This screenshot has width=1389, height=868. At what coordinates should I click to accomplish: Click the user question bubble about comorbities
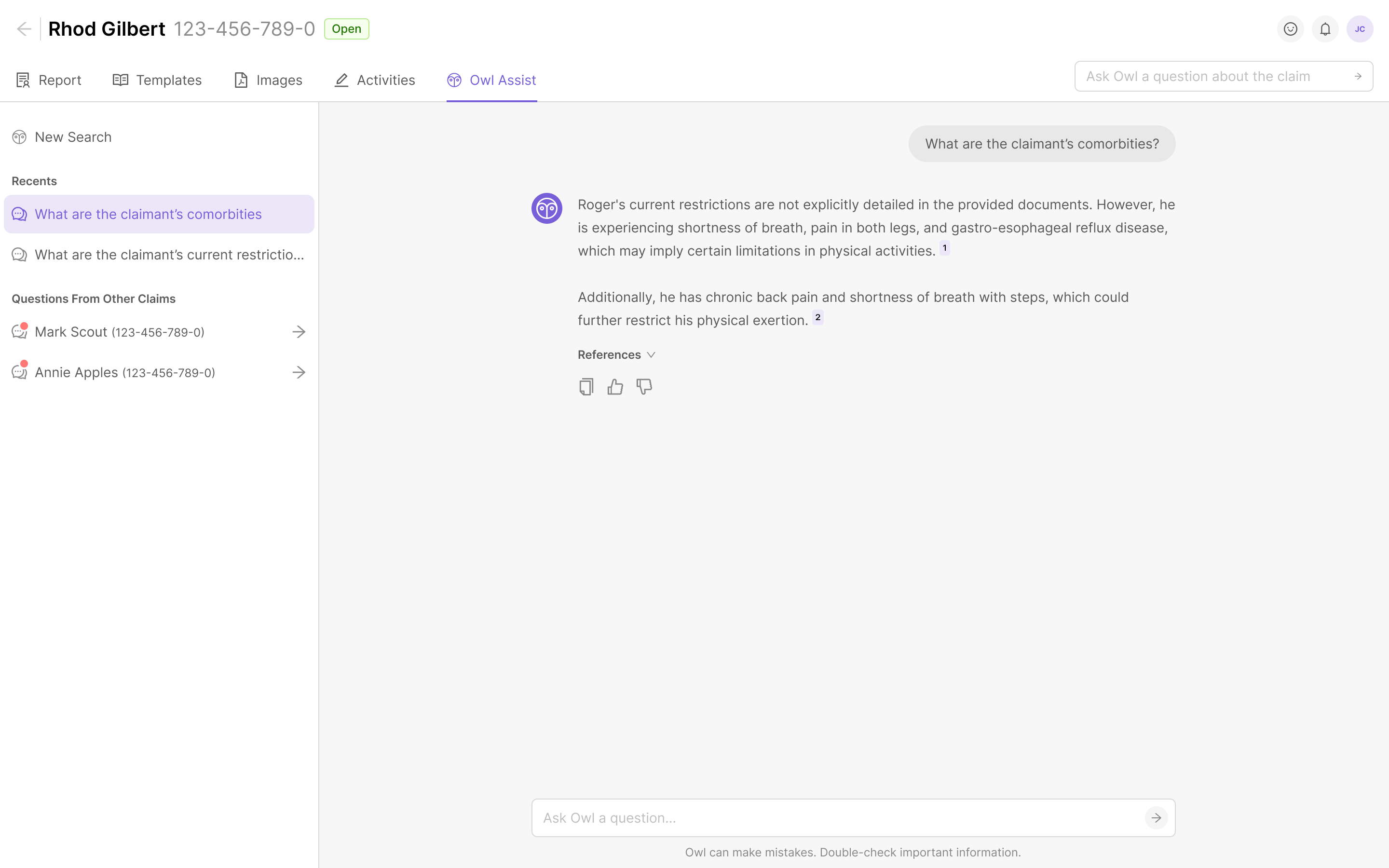click(1042, 144)
